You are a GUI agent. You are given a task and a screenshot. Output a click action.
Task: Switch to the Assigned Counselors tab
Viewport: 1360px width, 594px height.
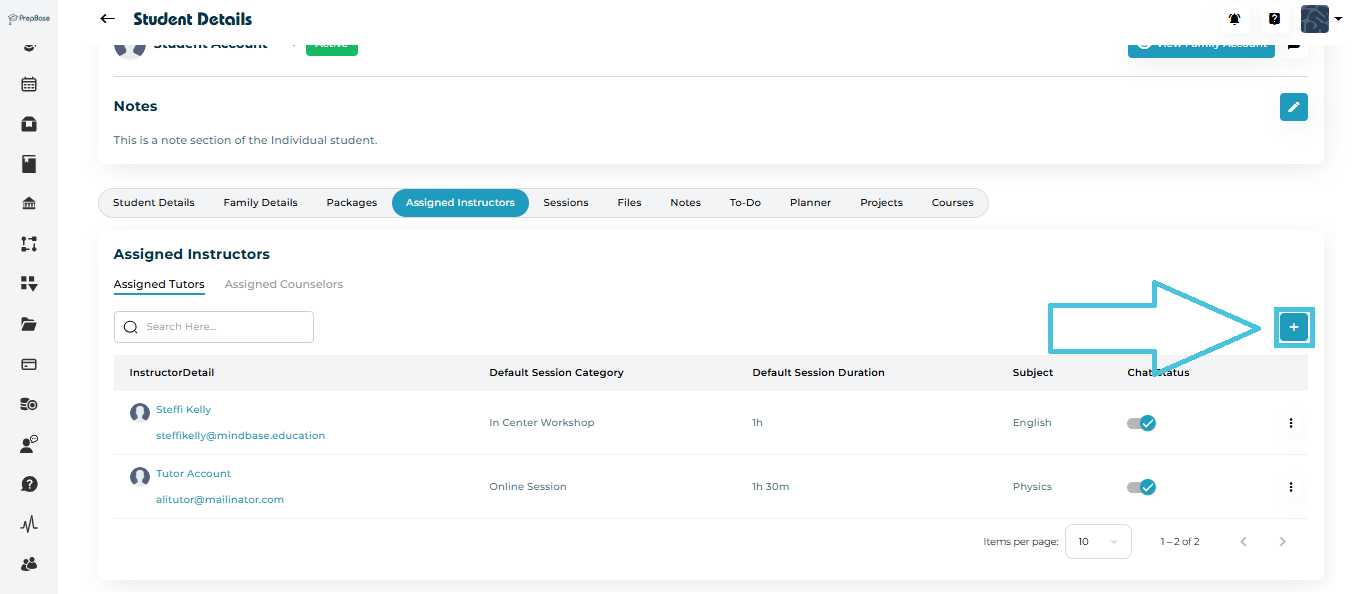[x=283, y=285]
